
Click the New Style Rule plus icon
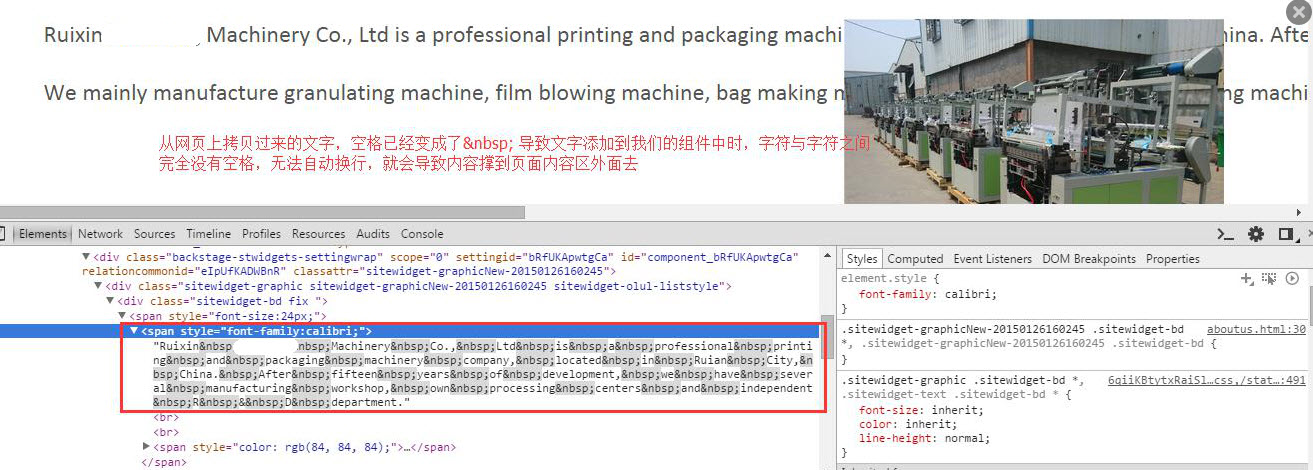[x=1246, y=279]
